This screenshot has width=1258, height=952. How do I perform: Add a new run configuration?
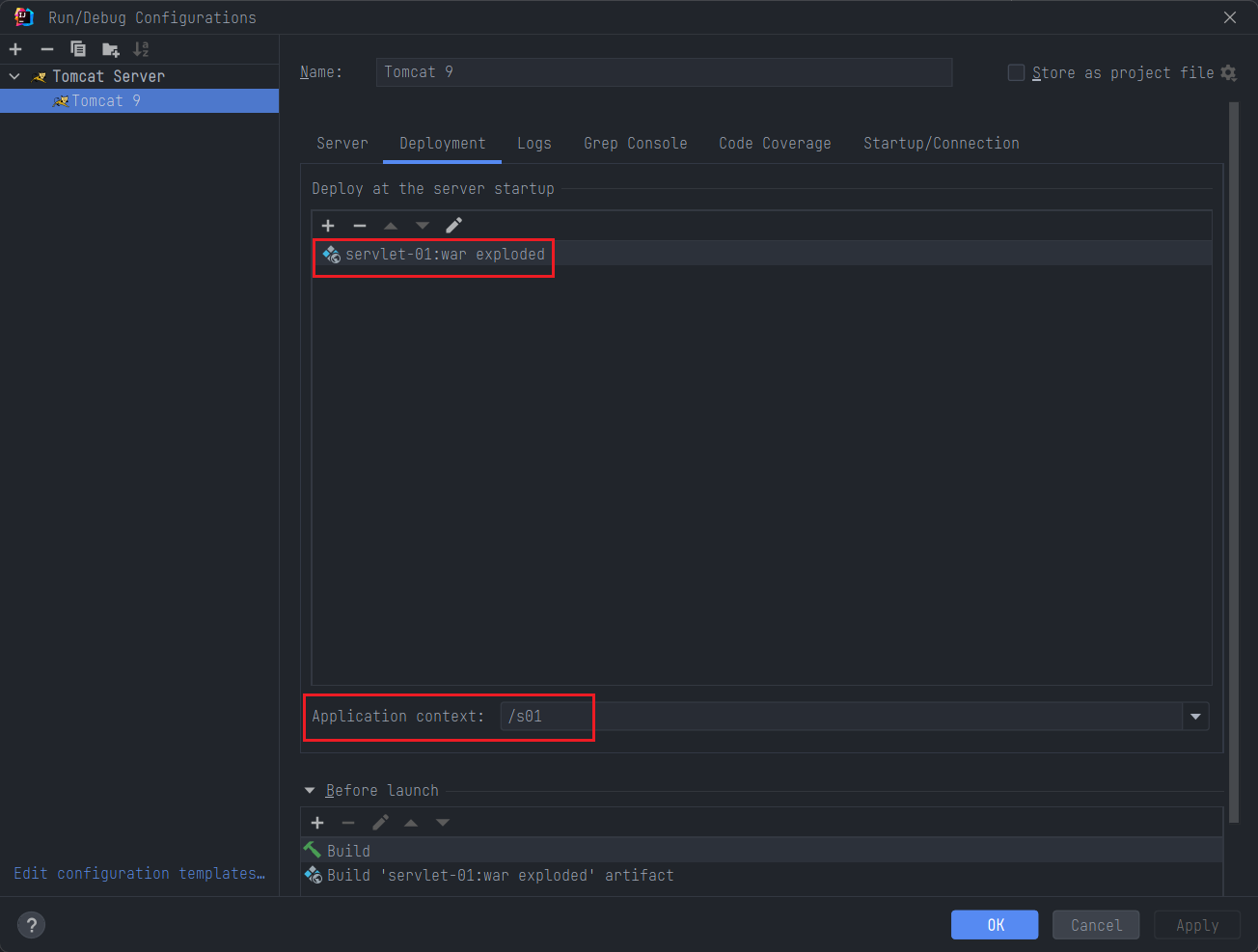tap(15, 49)
